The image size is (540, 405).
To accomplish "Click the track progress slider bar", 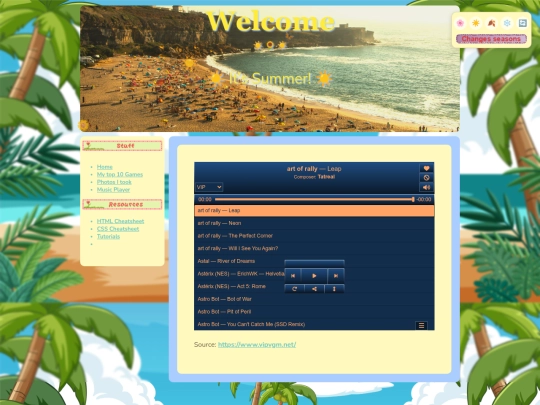I will coord(314,199).
